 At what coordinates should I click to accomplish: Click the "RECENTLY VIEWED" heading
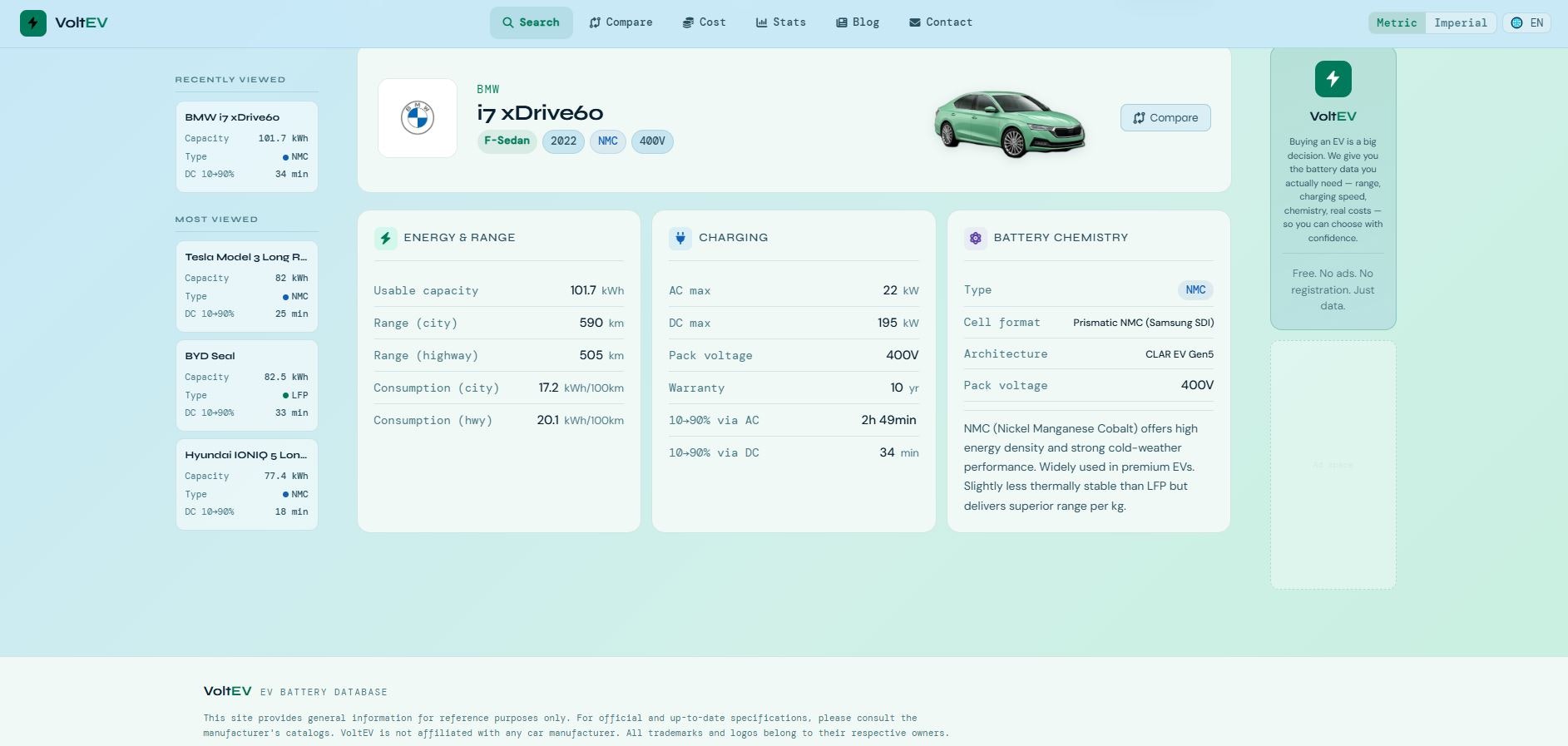pyautogui.click(x=230, y=80)
